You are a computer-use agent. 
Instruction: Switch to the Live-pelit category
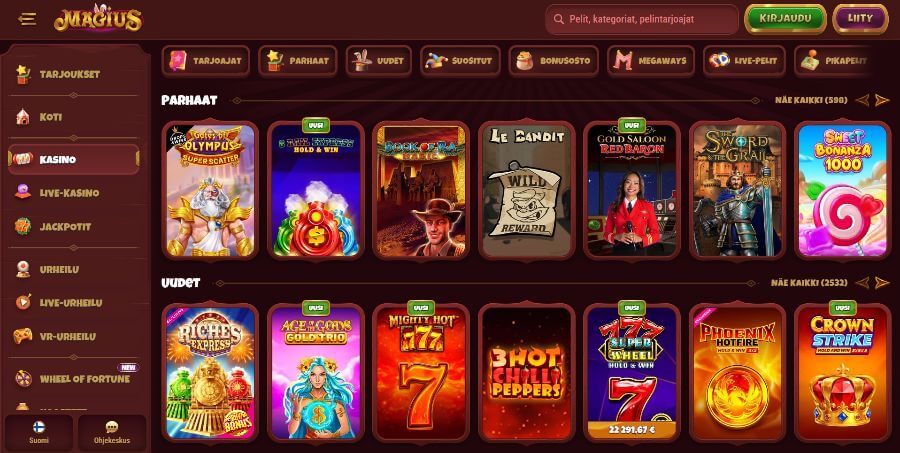click(744, 61)
